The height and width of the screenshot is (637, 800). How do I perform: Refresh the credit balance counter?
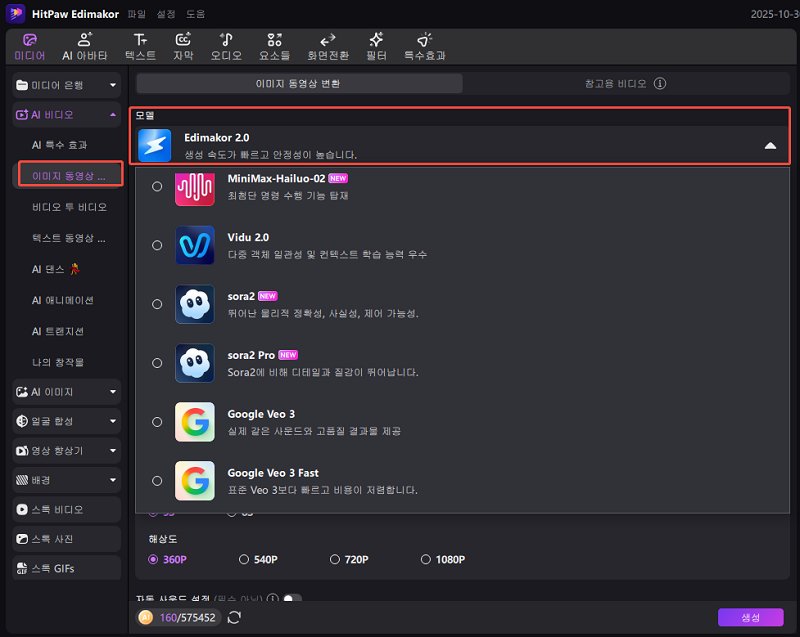click(233, 618)
